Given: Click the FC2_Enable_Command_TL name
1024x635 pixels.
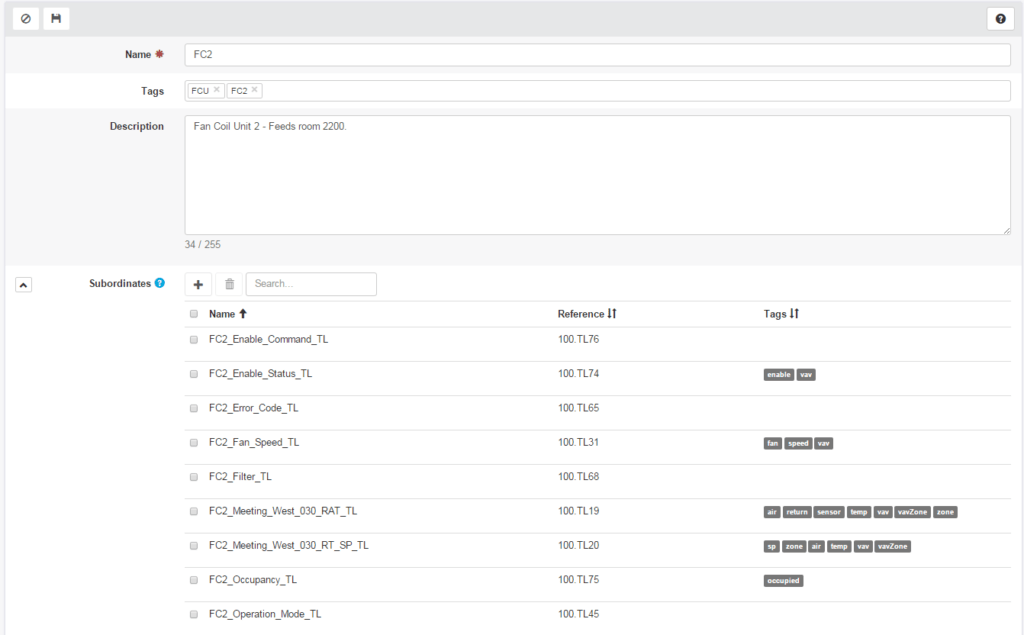Looking at the screenshot, I should pyautogui.click(x=268, y=339).
